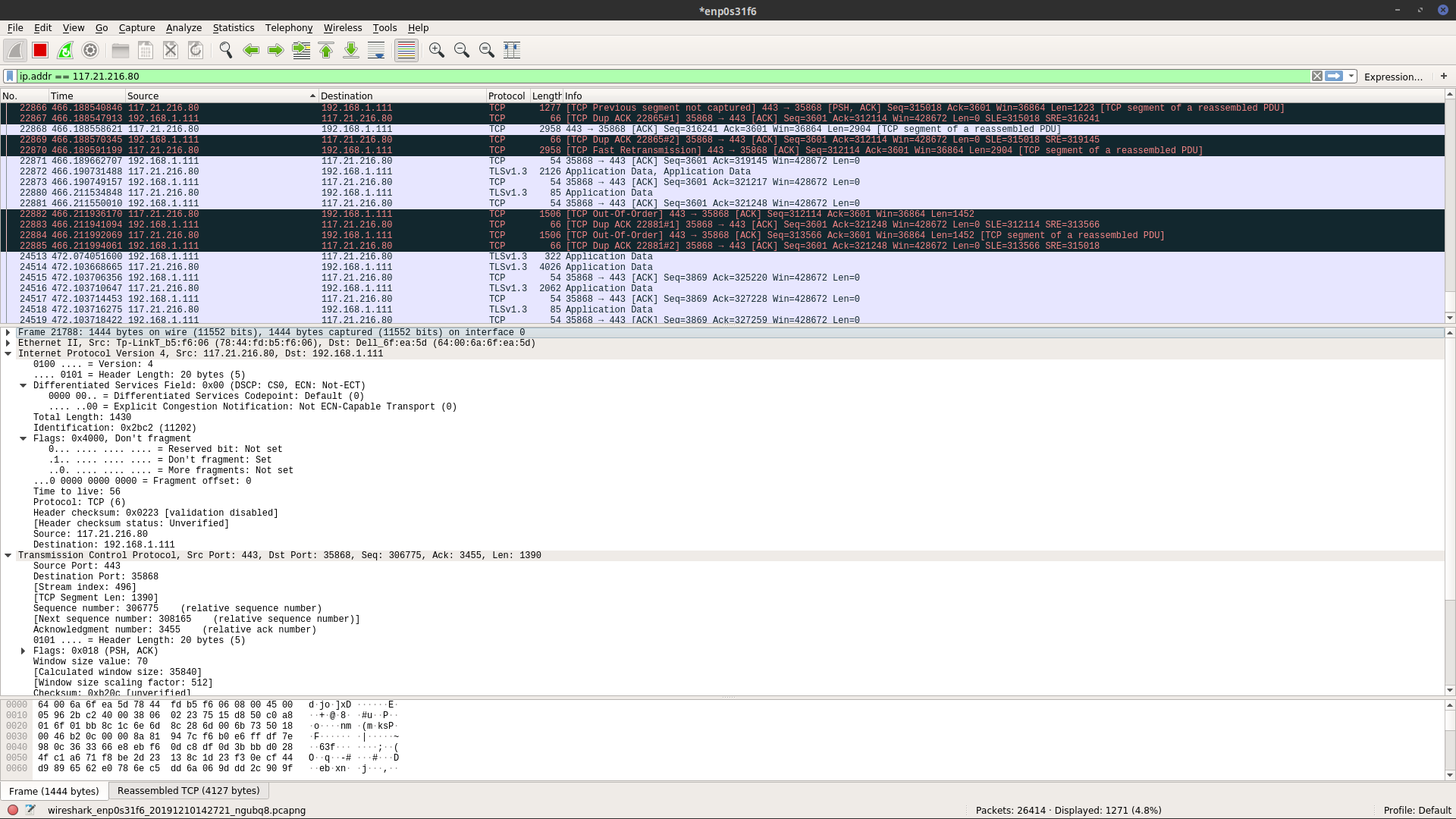Collapse the IP Flags 0x4000 node
The image size is (1456, 819).
point(24,438)
